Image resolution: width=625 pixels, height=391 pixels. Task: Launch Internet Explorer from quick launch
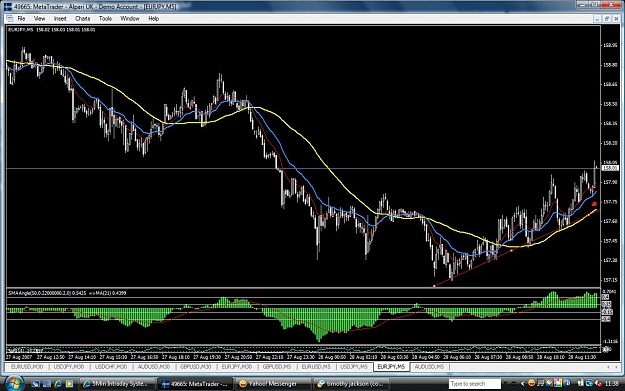[x=58, y=384]
